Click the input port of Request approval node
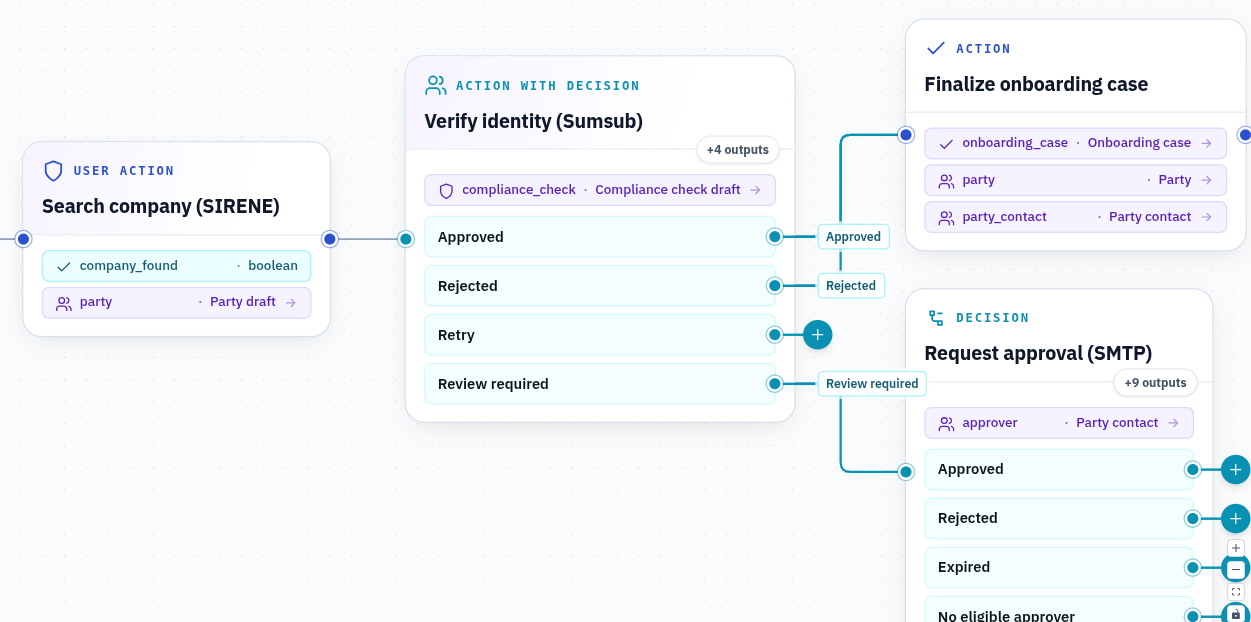The image size is (1251, 622). (x=906, y=471)
